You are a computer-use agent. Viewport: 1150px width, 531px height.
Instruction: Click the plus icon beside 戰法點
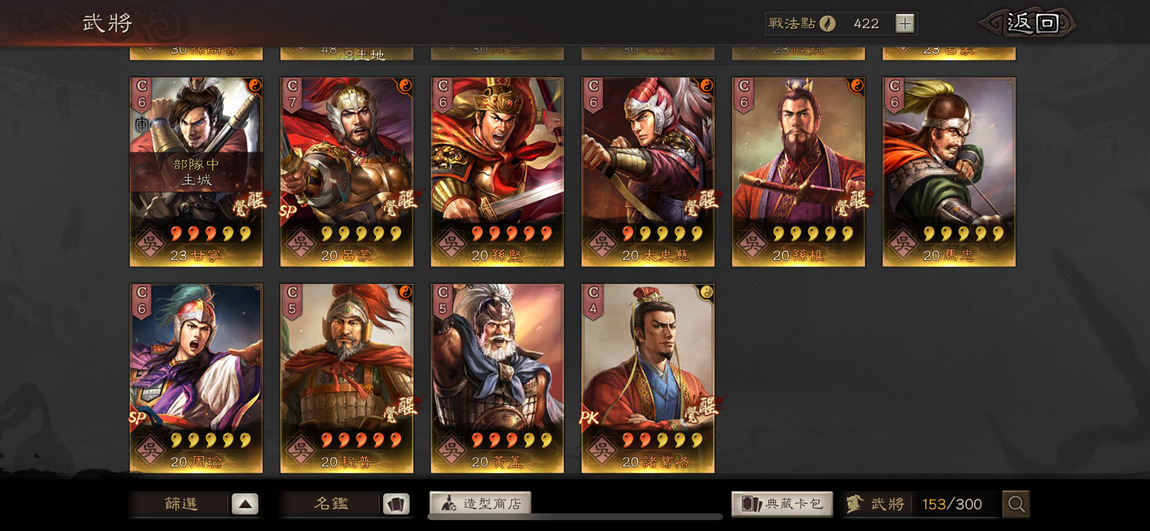point(905,23)
